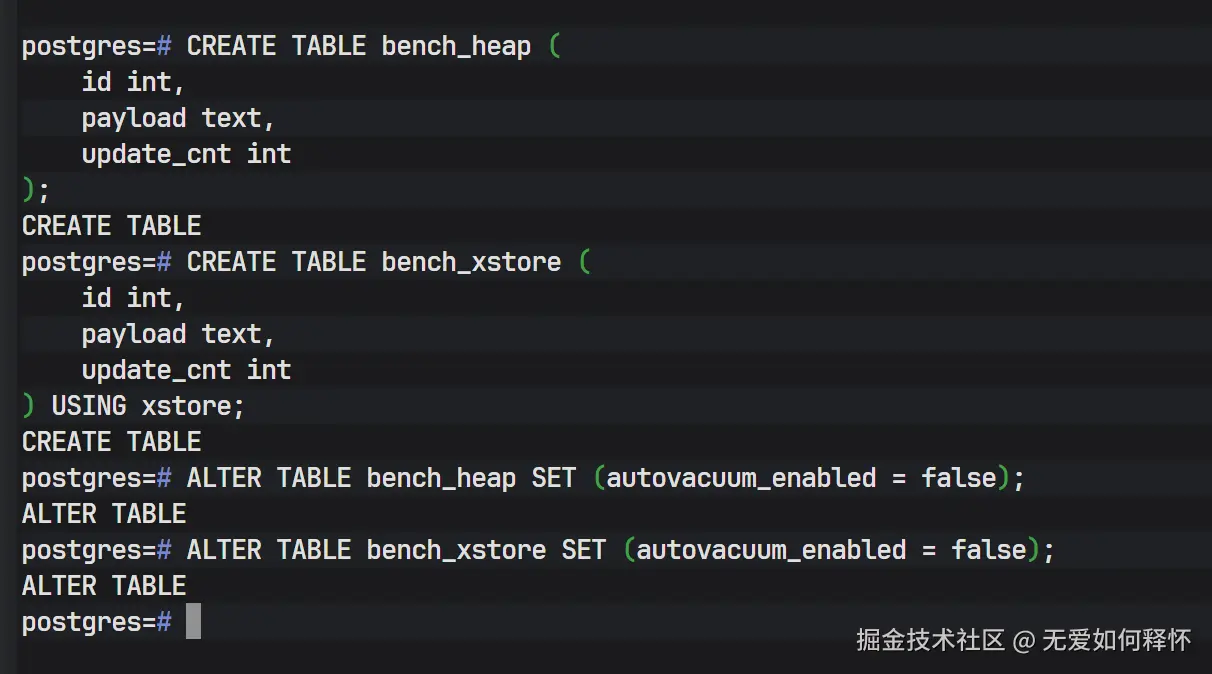Click "payload text," in the bench_heap definition
The width and height of the screenshot is (1212, 674).
178,118
